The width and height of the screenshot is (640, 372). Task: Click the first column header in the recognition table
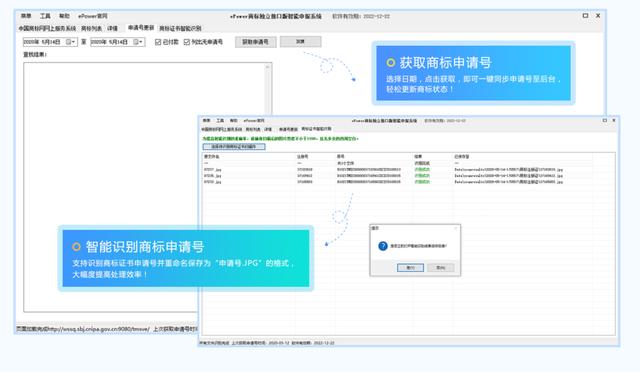pyautogui.click(x=212, y=156)
